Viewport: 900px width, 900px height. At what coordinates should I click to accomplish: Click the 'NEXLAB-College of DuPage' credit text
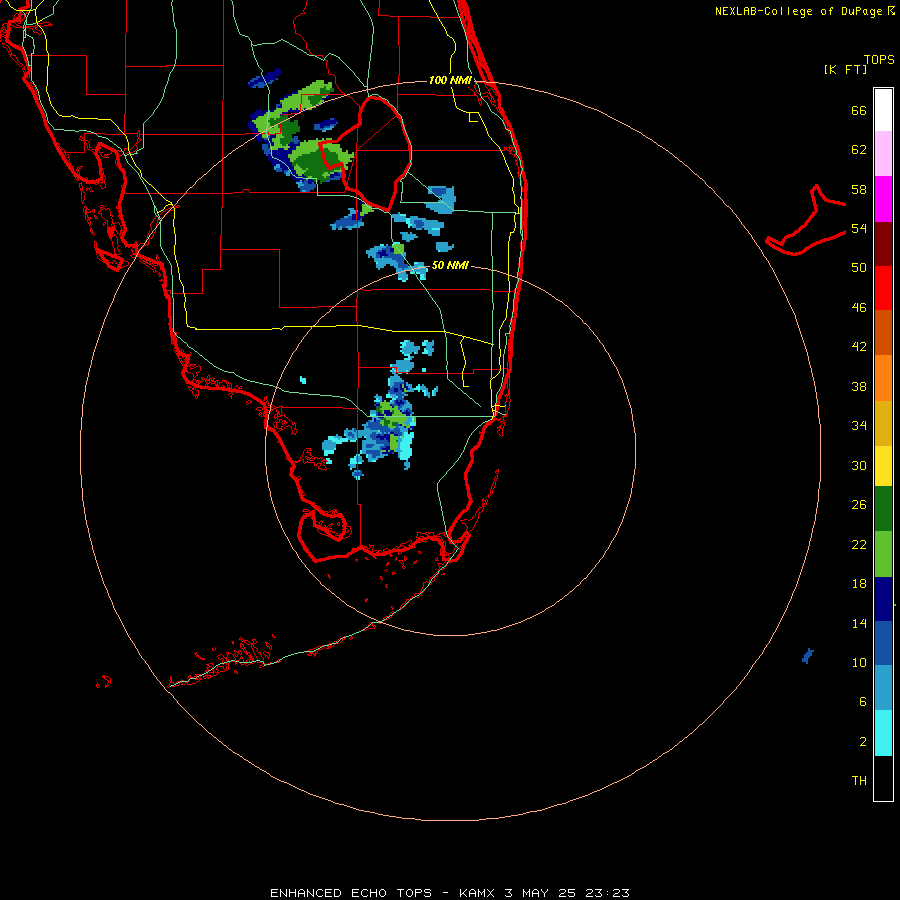[798, 11]
